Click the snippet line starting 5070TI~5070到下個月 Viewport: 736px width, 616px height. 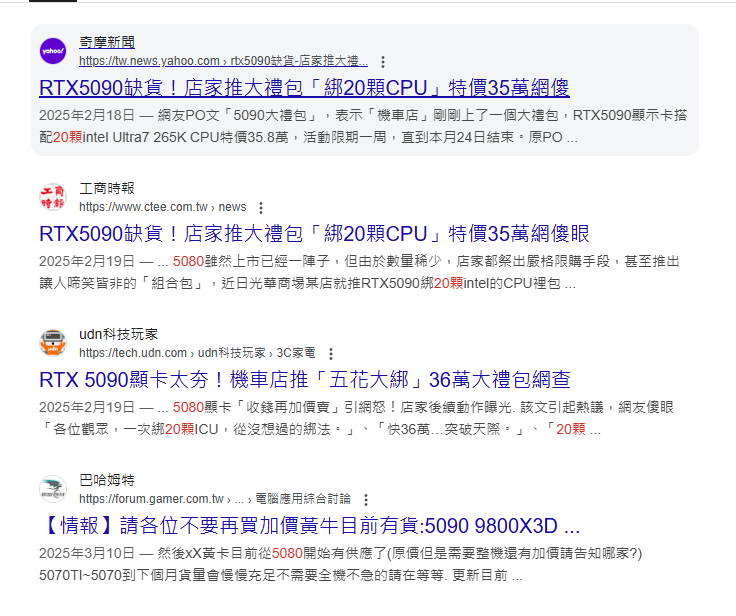(281, 576)
